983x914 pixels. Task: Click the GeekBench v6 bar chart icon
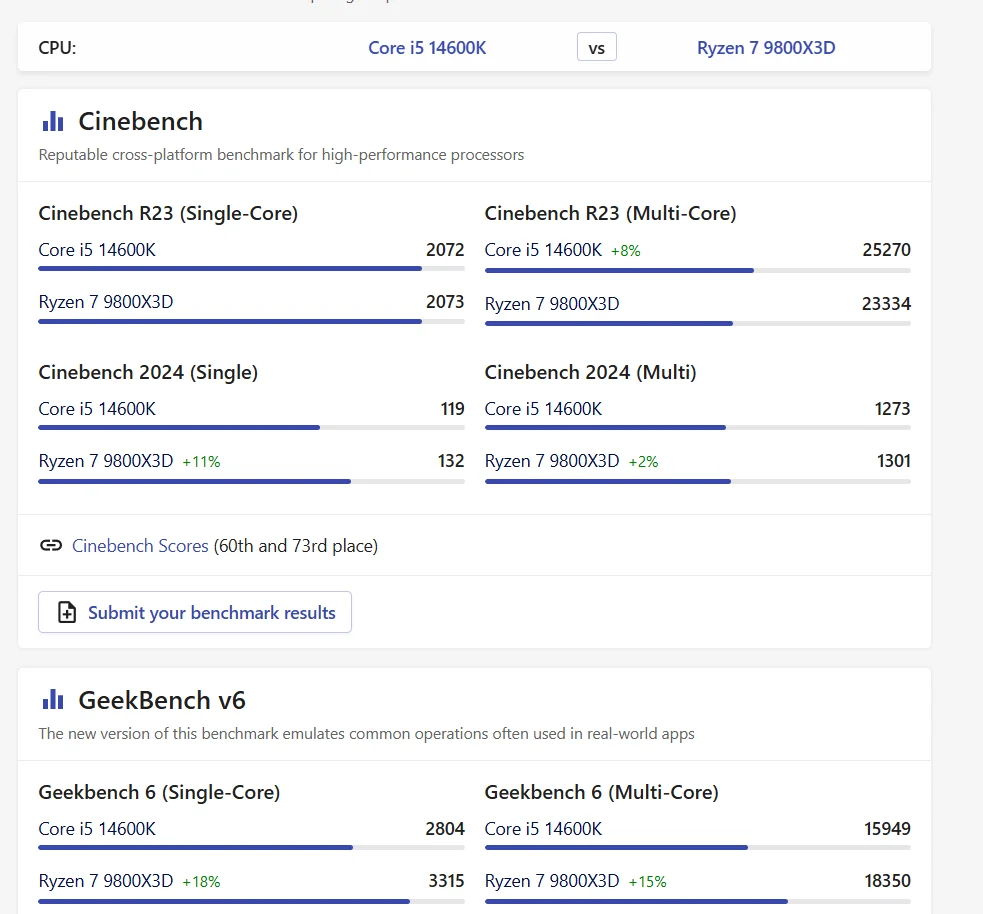[x=53, y=700]
